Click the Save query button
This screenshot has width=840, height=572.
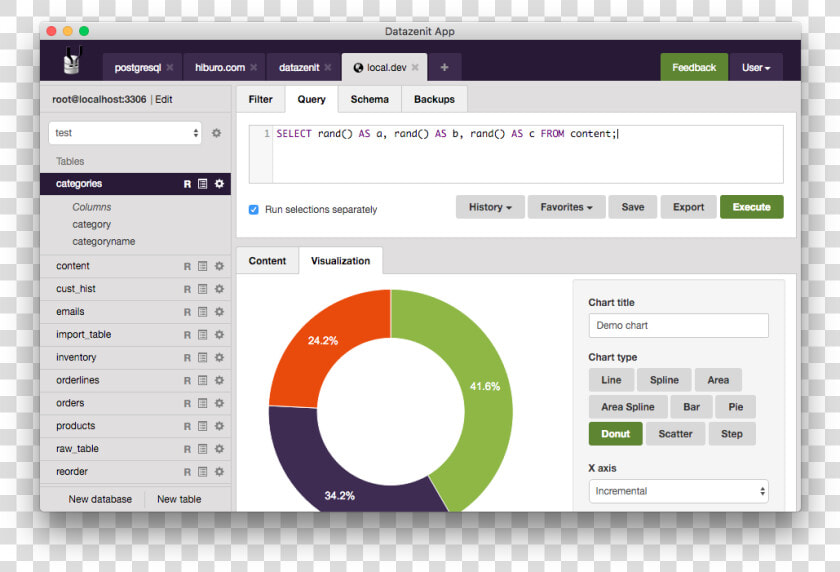pos(633,207)
